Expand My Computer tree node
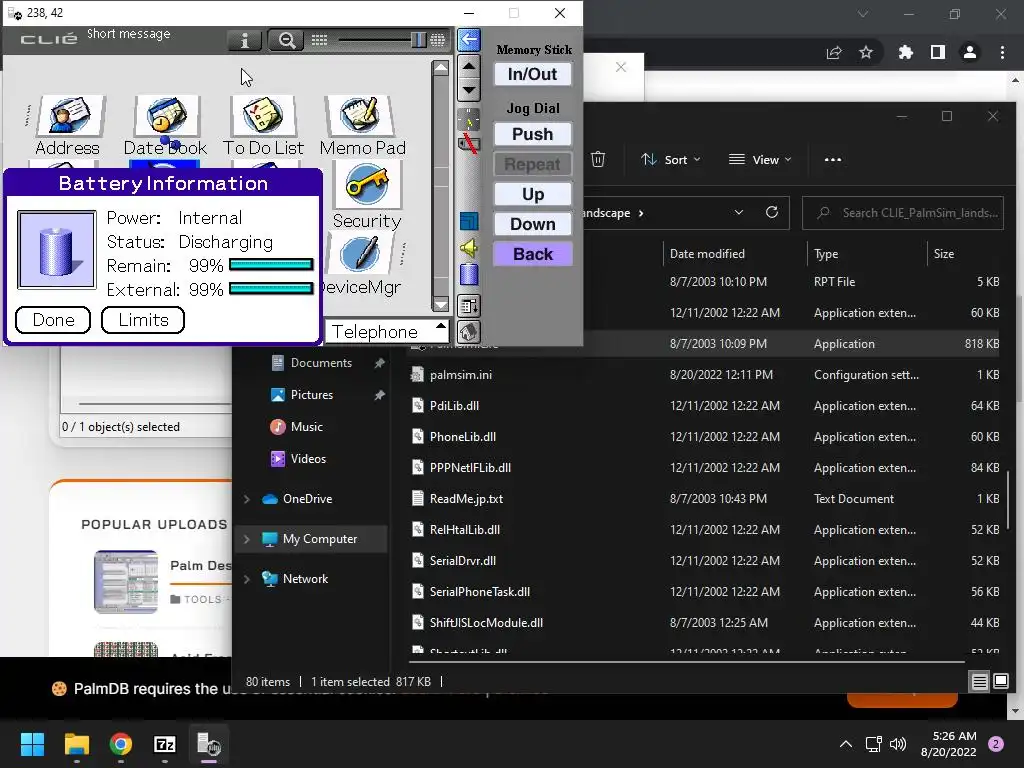This screenshot has height=768, width=1024. pos(247,539)
